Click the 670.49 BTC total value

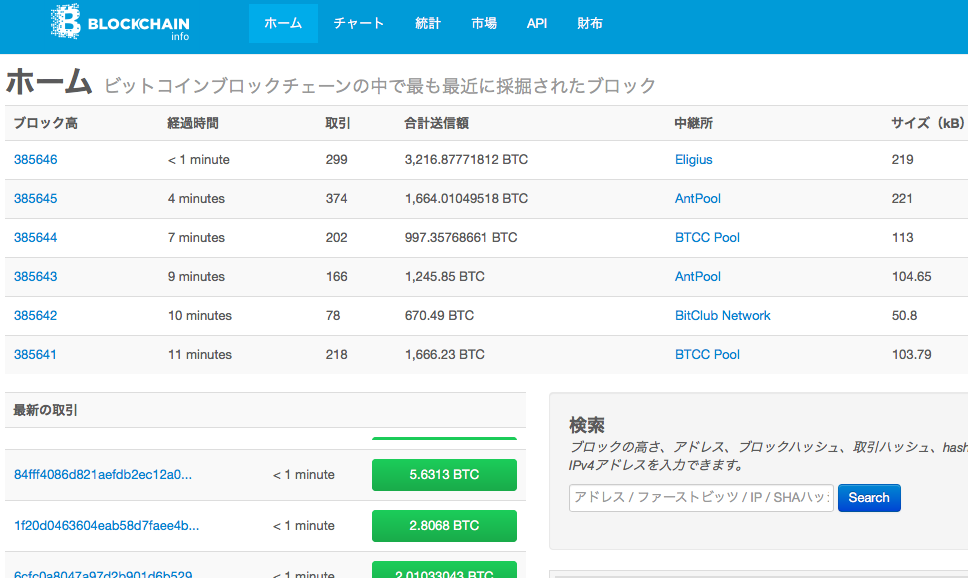pos(440,316)
